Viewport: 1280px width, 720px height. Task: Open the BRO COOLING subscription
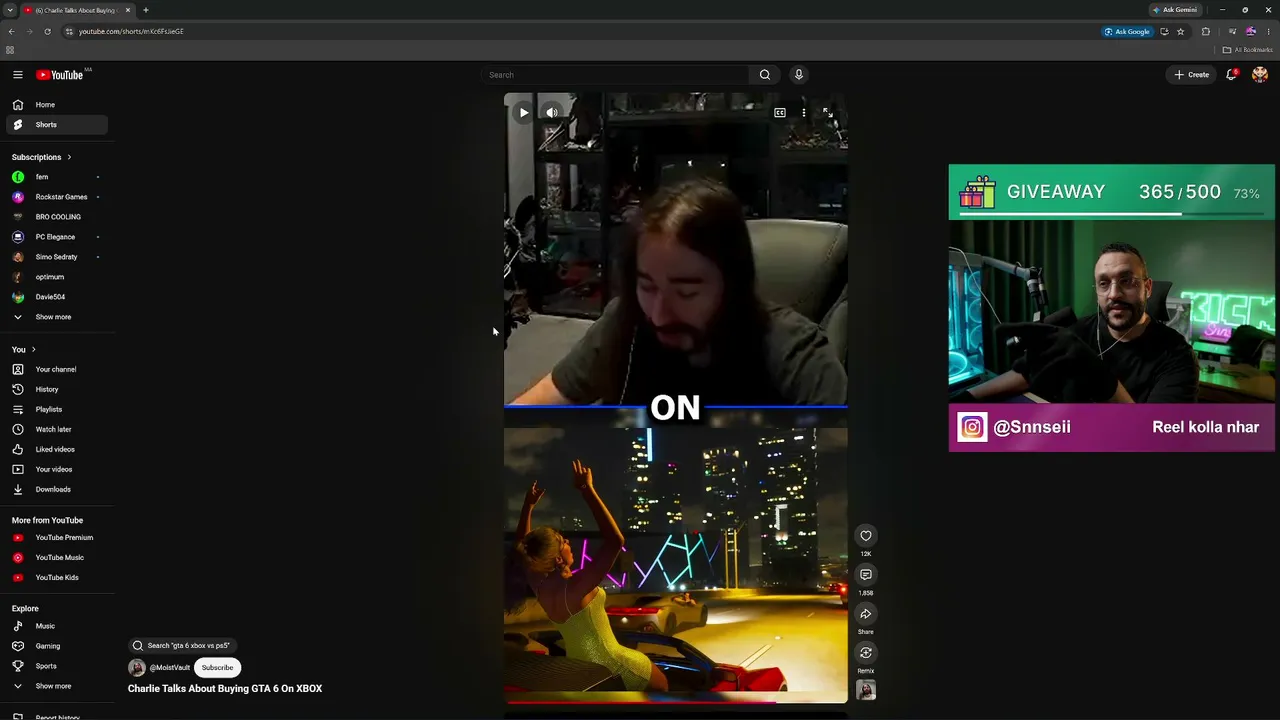pyautogui.click(x=57, y=217)
